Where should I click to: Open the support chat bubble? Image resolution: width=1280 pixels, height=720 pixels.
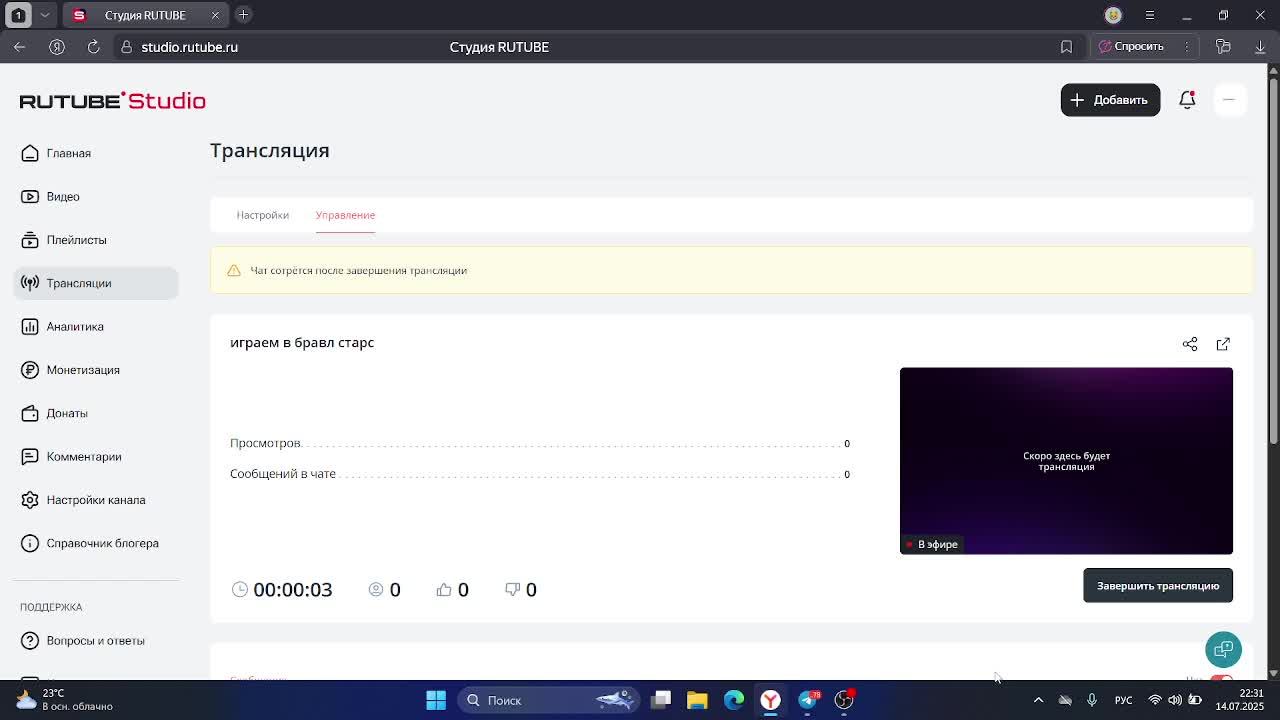[x=1223, y=649]
